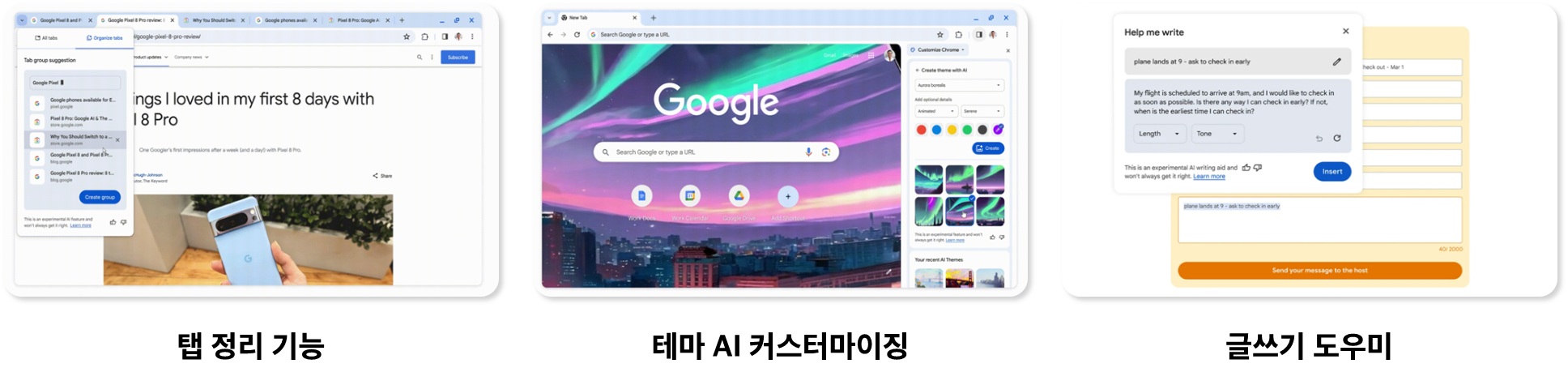Click 'Create' theme button
1568x385 pixels.
988,148
